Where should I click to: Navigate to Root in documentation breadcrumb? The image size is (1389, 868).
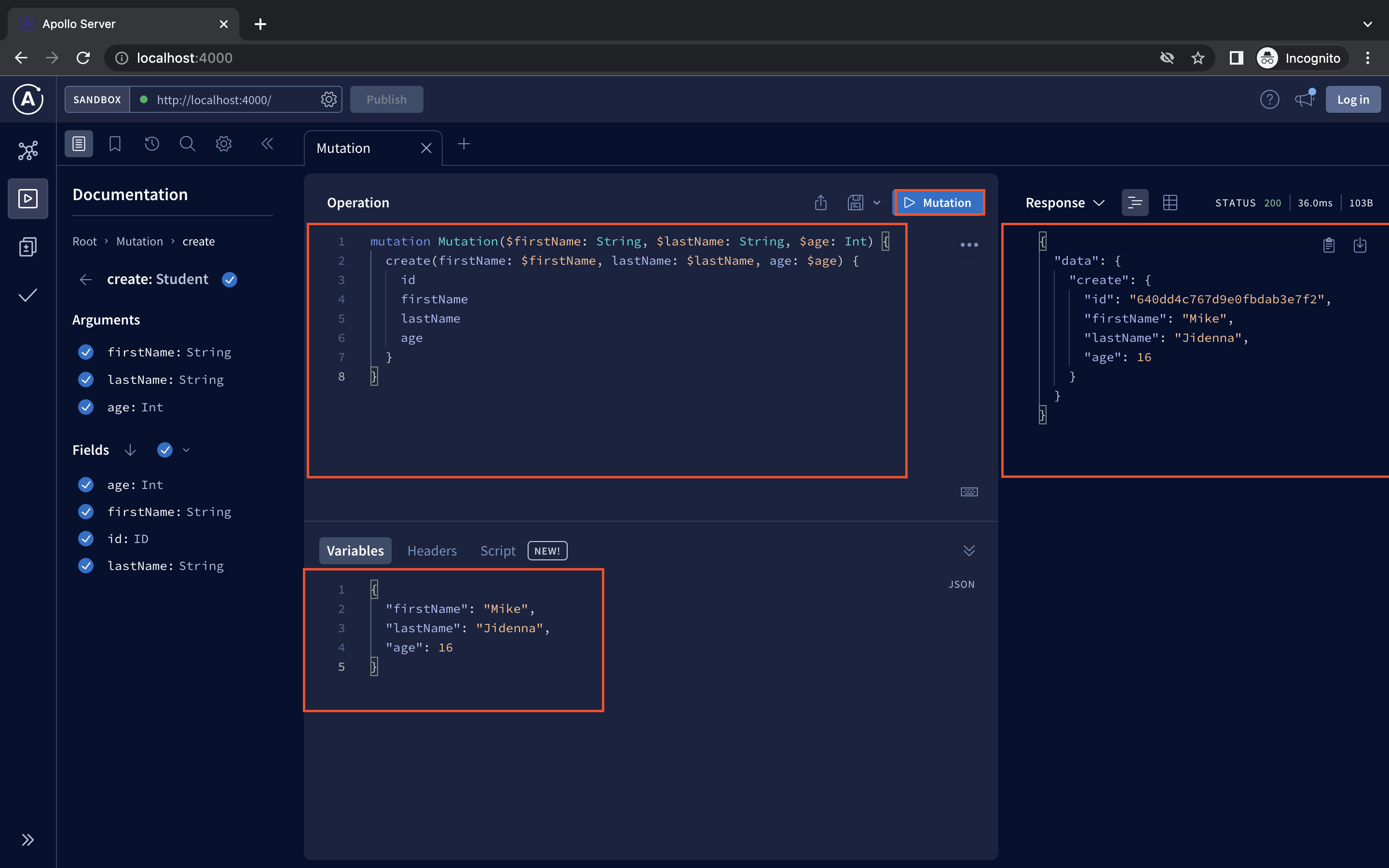pos(84,242)
